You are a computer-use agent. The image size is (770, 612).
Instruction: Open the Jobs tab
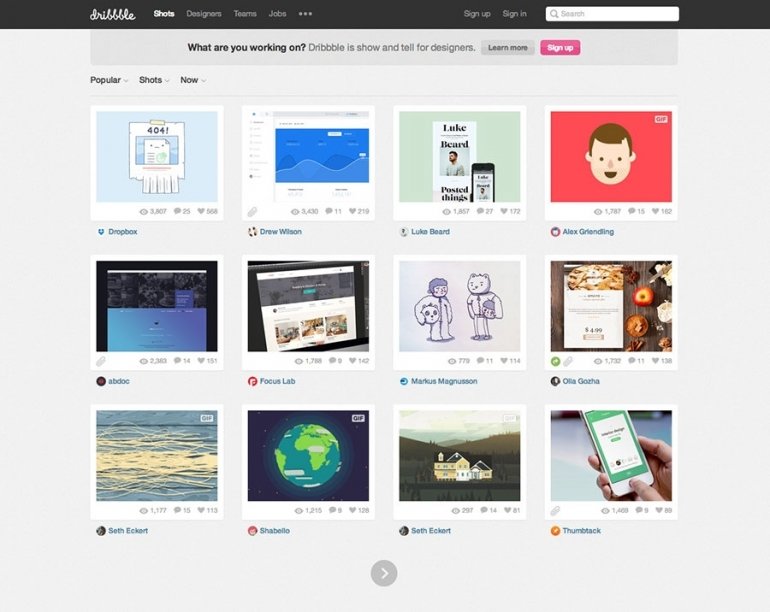click(277, 14)
